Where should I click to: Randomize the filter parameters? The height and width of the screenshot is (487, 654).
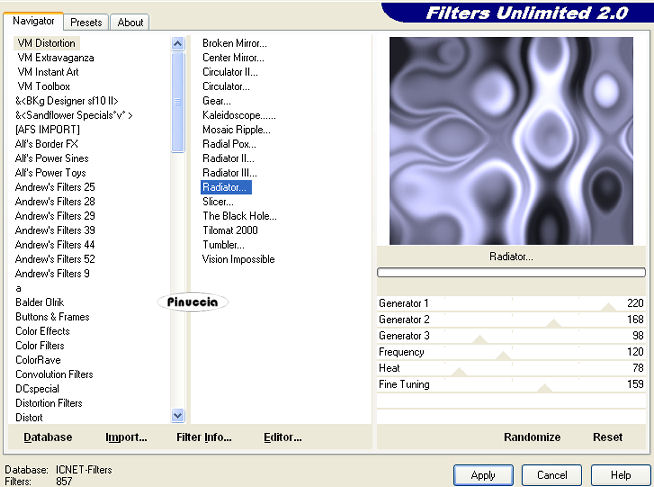click(532, 437)
